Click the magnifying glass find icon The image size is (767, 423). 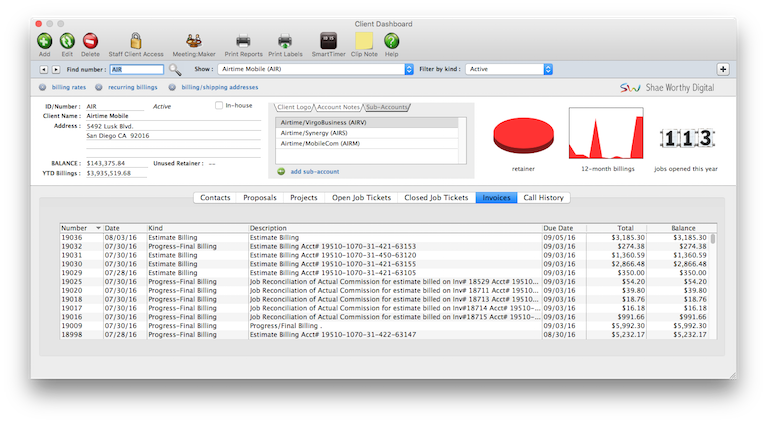pyautogui.click(x=175, y=70)
